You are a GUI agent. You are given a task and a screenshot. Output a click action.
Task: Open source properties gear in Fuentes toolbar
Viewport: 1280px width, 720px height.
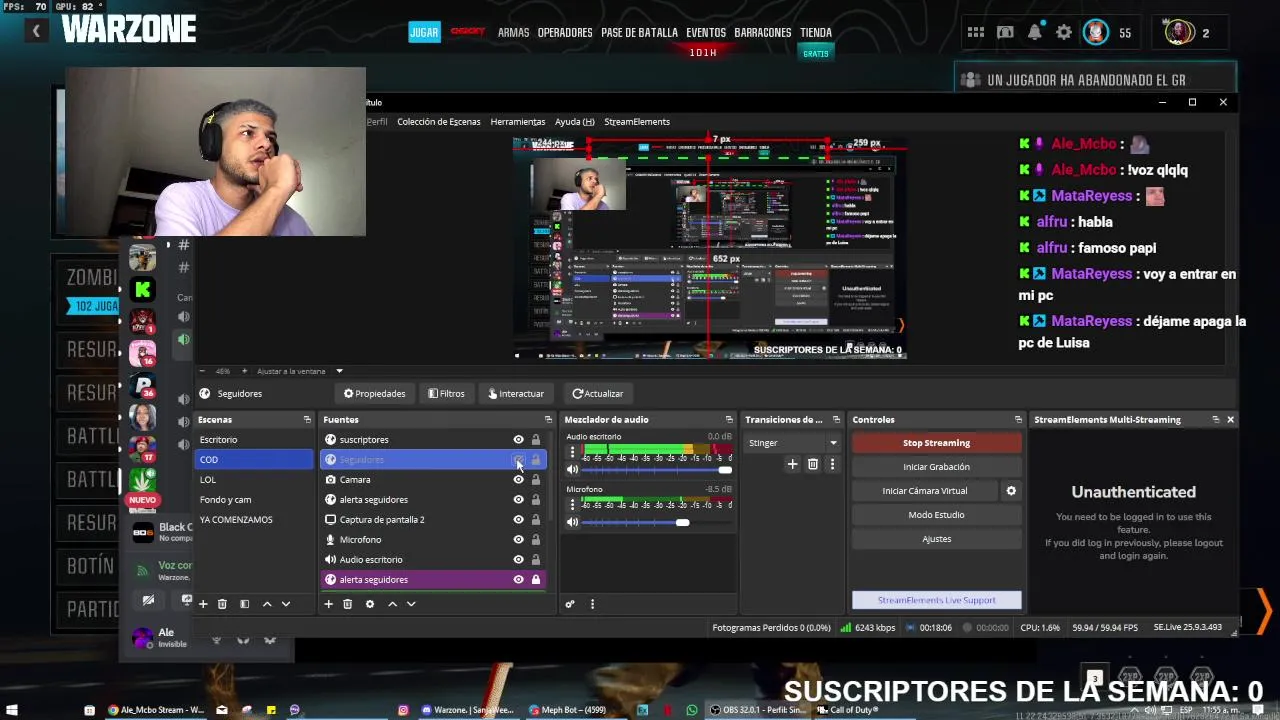(370, 604)
